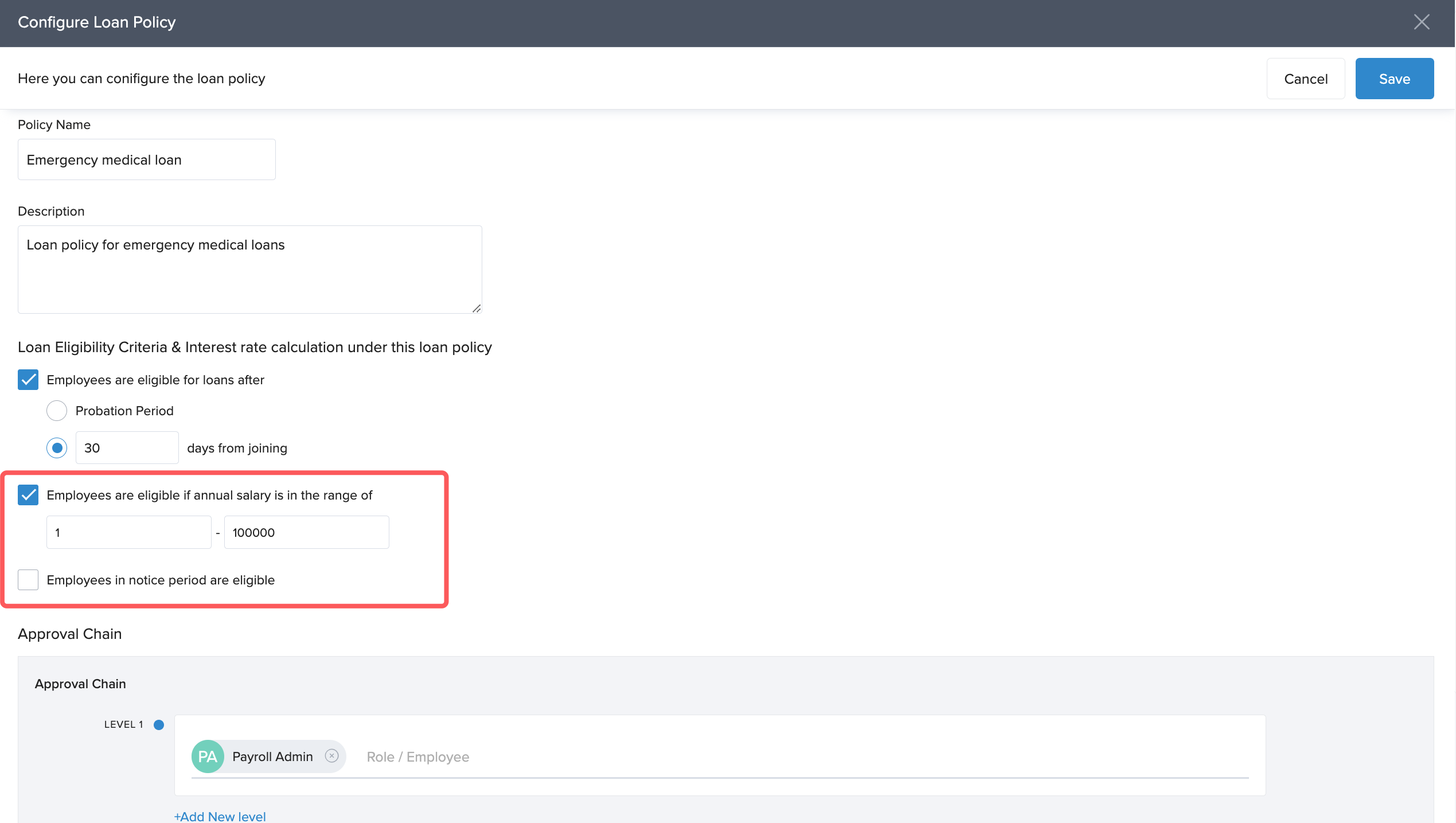Edit the days from joining value field
Screen dimensions: 1456x823
point(127,448)
